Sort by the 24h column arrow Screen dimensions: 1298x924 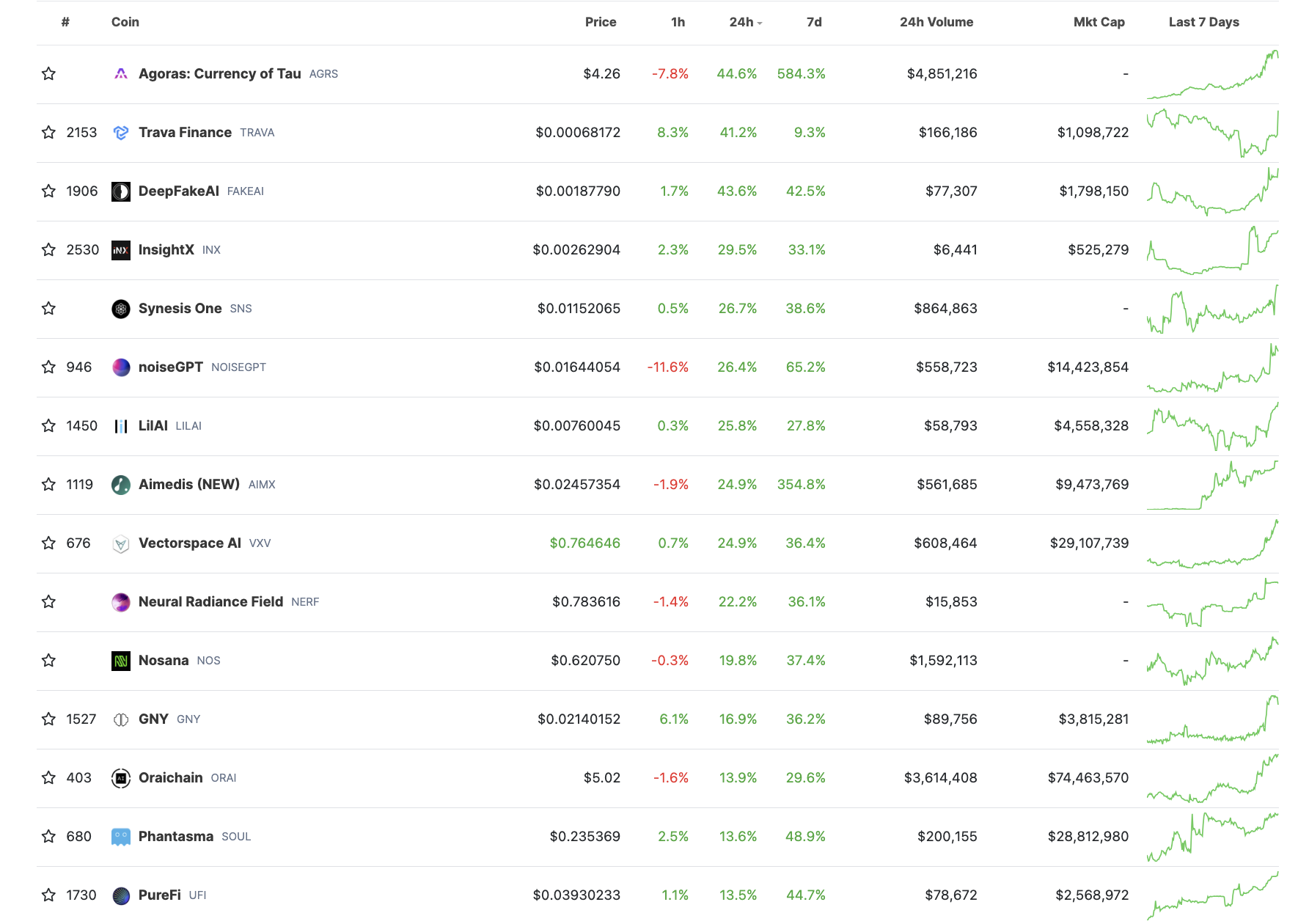click(x=760, y=23)
